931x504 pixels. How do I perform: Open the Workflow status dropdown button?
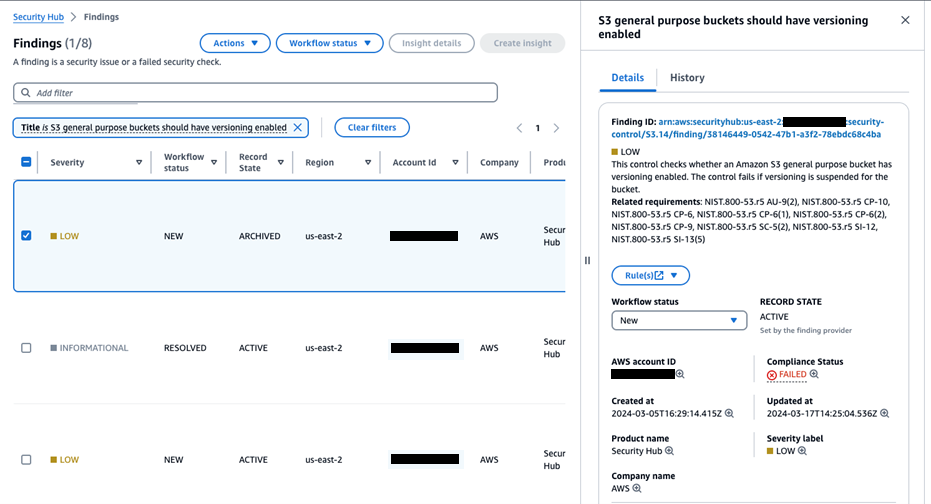coord(330,43)
